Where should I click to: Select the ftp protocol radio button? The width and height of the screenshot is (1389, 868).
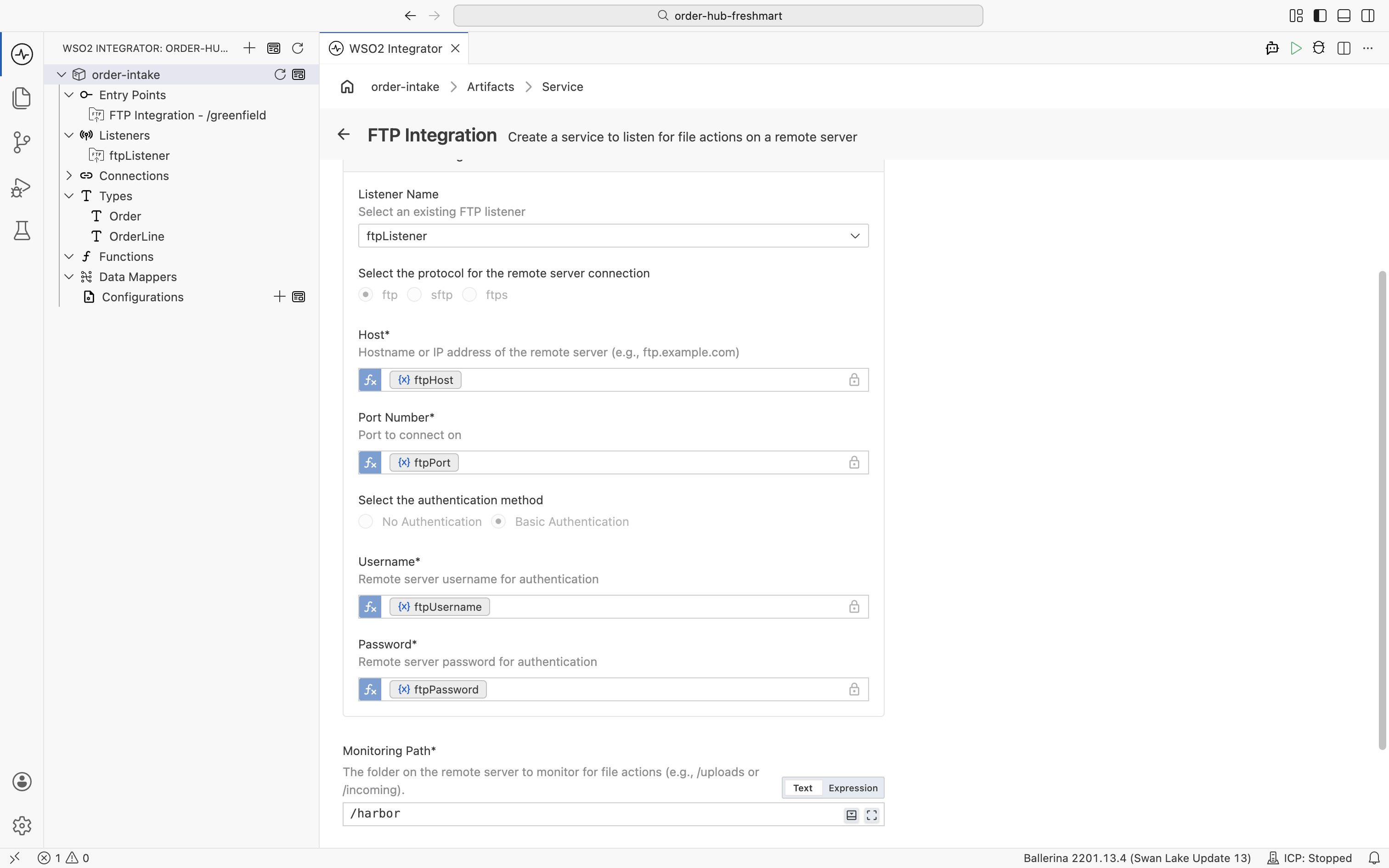point(366,294)
